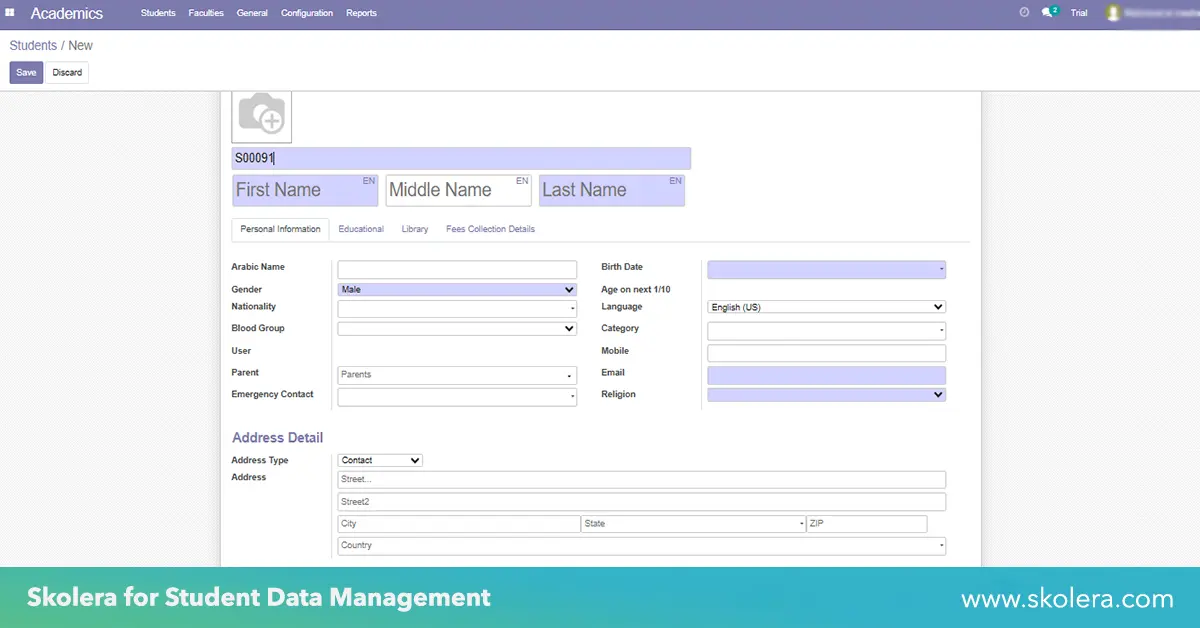
Task: Click the "User" field label
Action: click(241, 351)
